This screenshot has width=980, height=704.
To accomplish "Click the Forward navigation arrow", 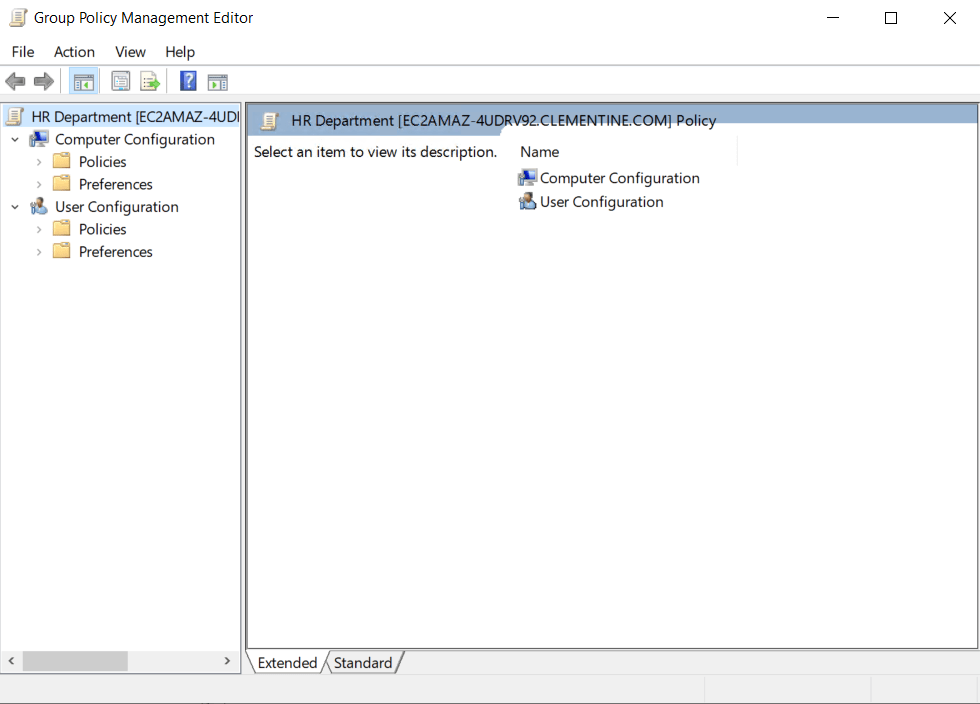I will (42, 81).
